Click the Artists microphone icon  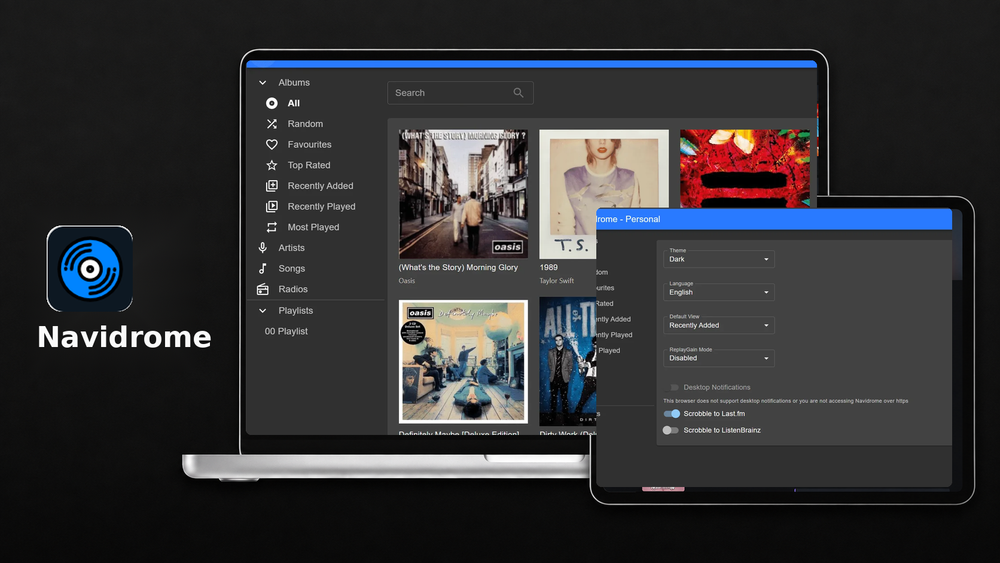click(263, 247)
